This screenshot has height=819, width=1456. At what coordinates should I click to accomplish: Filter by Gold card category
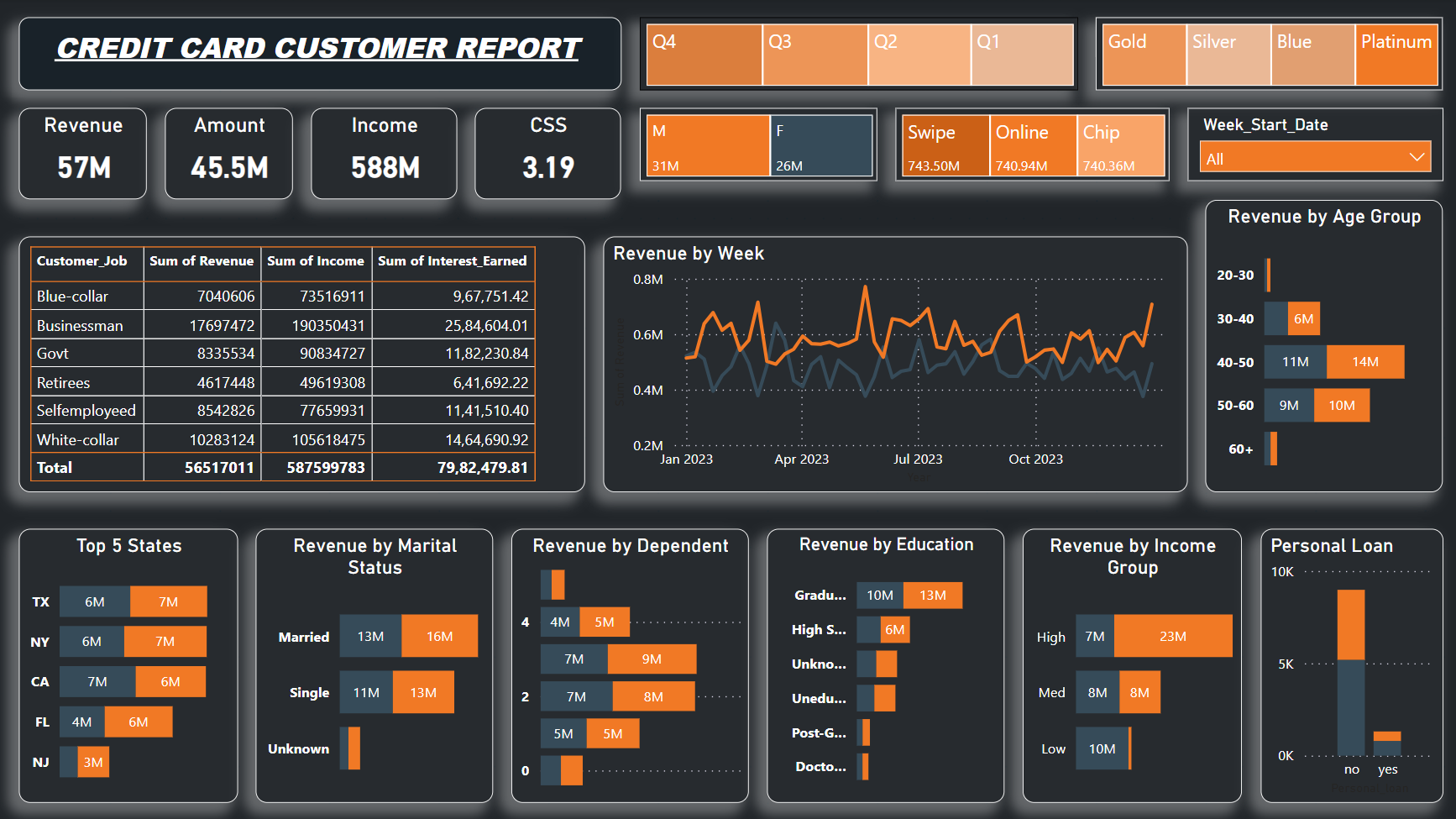(x=1144, y=55)
